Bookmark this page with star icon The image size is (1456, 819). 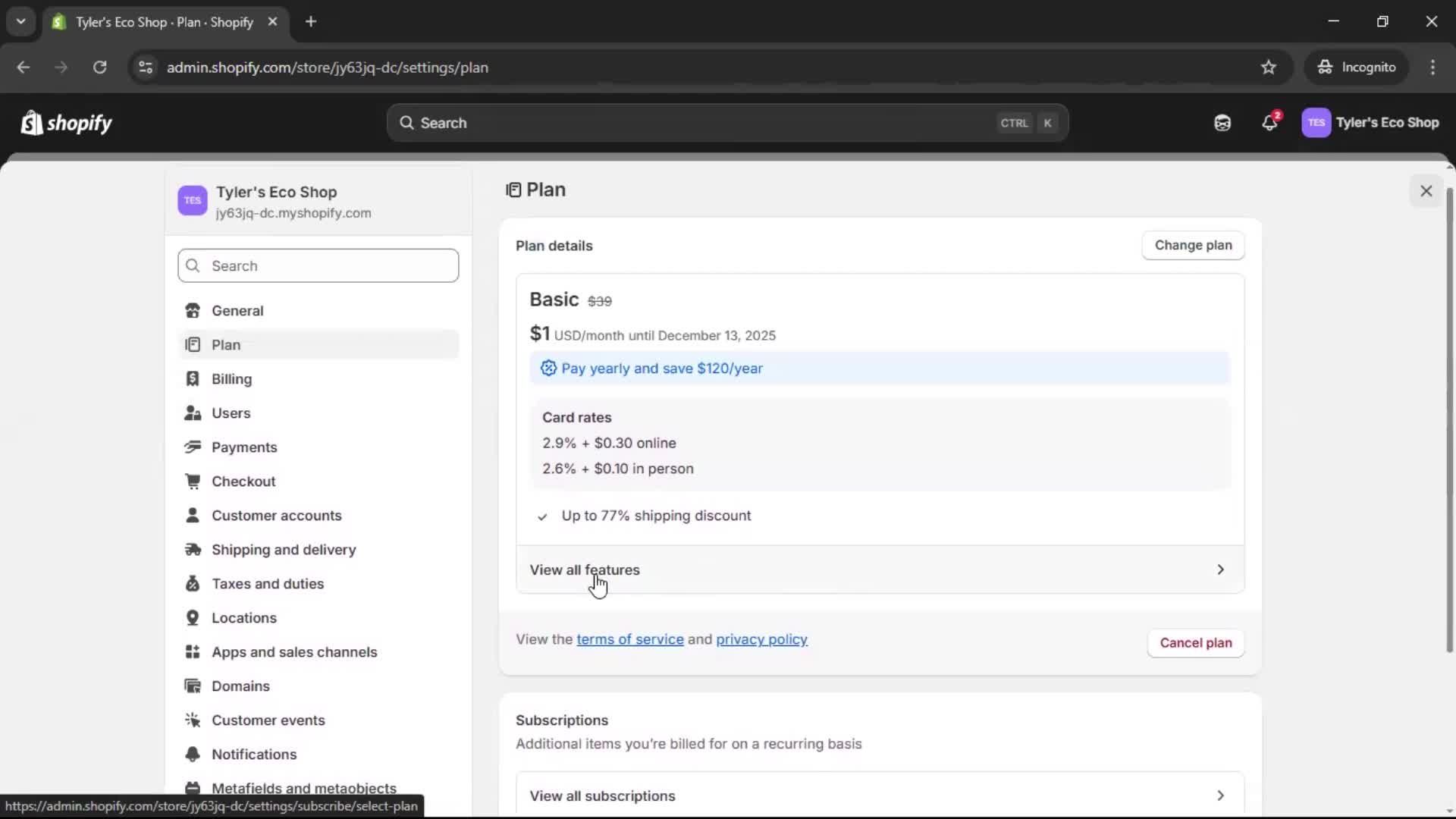(x=1268, y=67)
